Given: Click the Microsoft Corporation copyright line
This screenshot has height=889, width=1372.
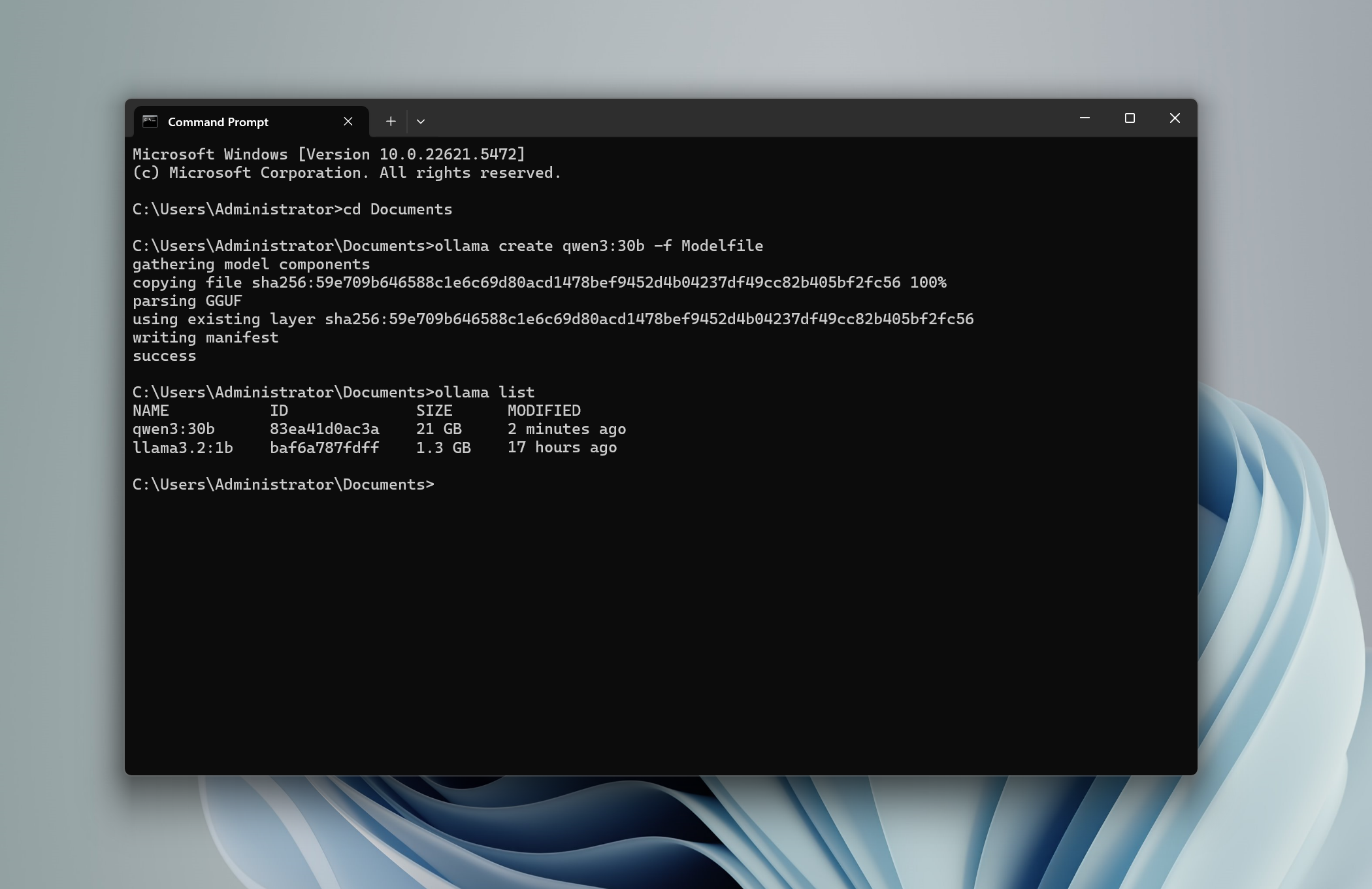Looking at the screenshot, I should coord(348,173).
